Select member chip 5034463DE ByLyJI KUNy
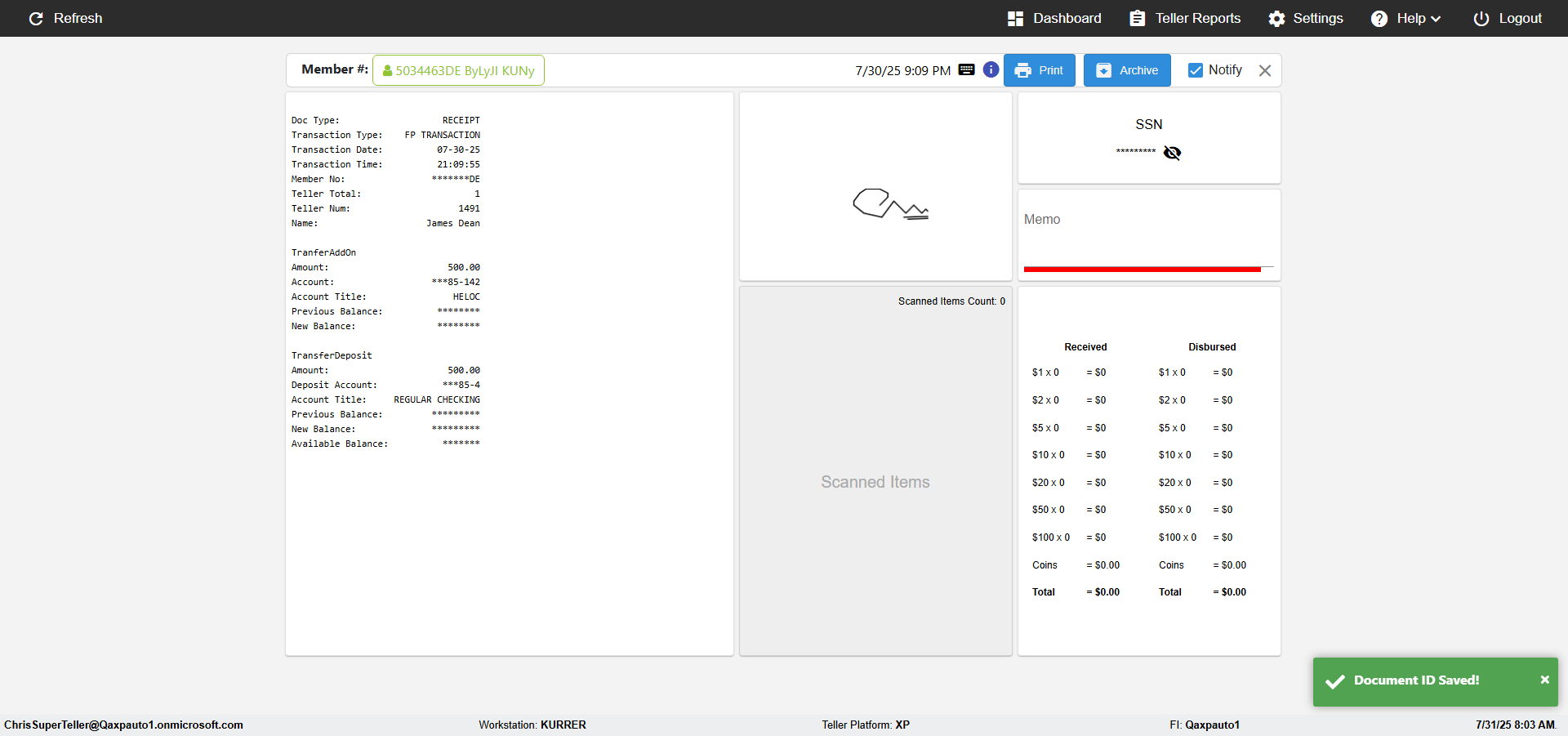Viewport: 1568px width, 736px height. [x=458, y=70]
